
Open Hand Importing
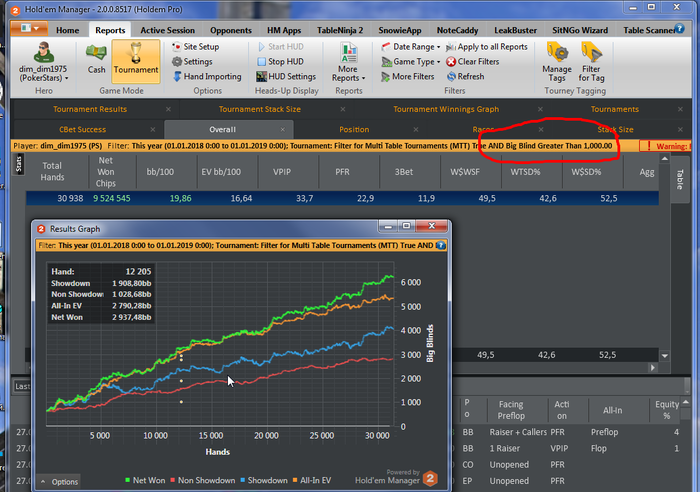pos(207,76)
